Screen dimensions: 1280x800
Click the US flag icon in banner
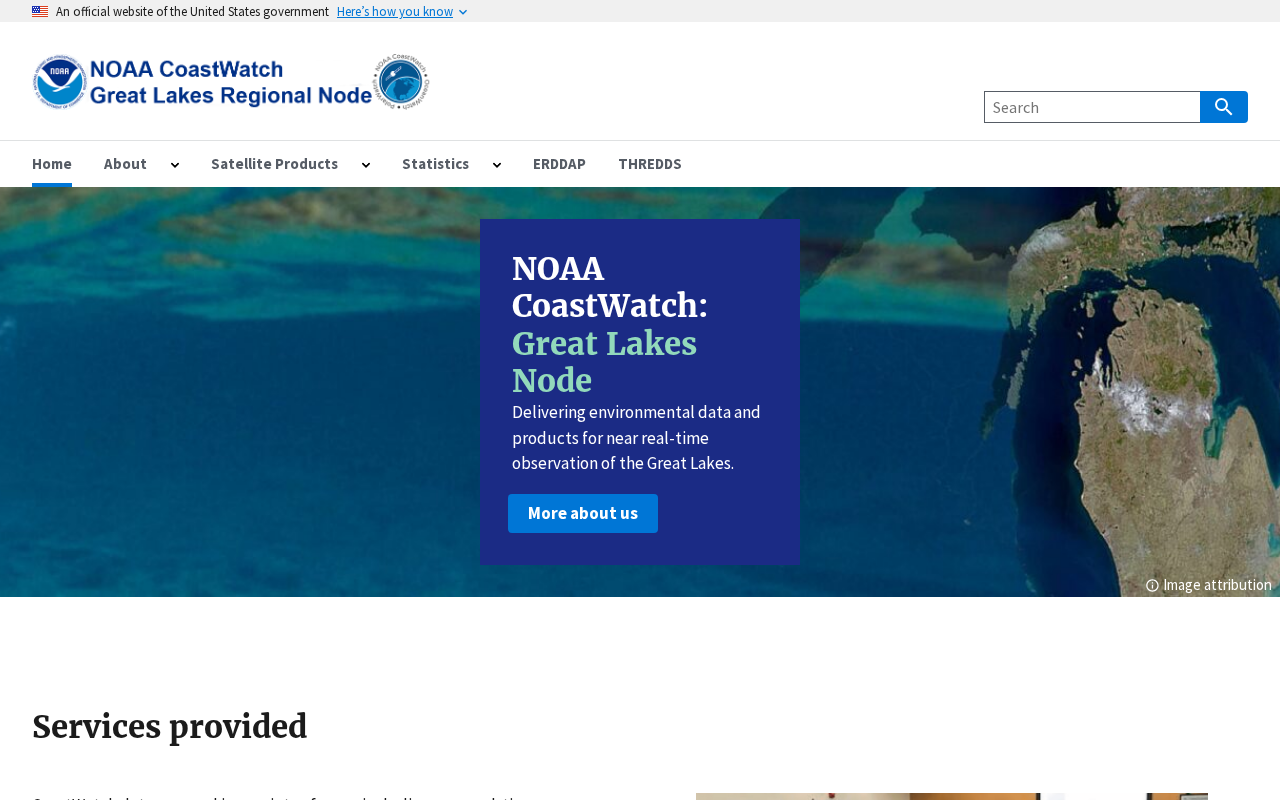(x=40, y=12)
